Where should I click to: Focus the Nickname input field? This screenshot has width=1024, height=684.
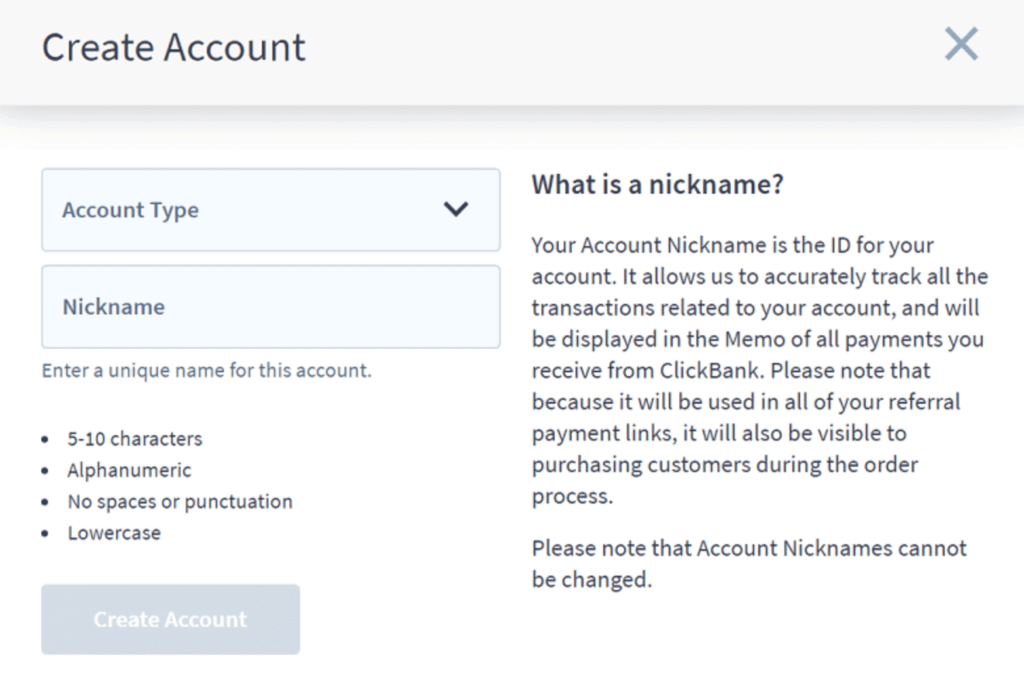coord(271,306)
